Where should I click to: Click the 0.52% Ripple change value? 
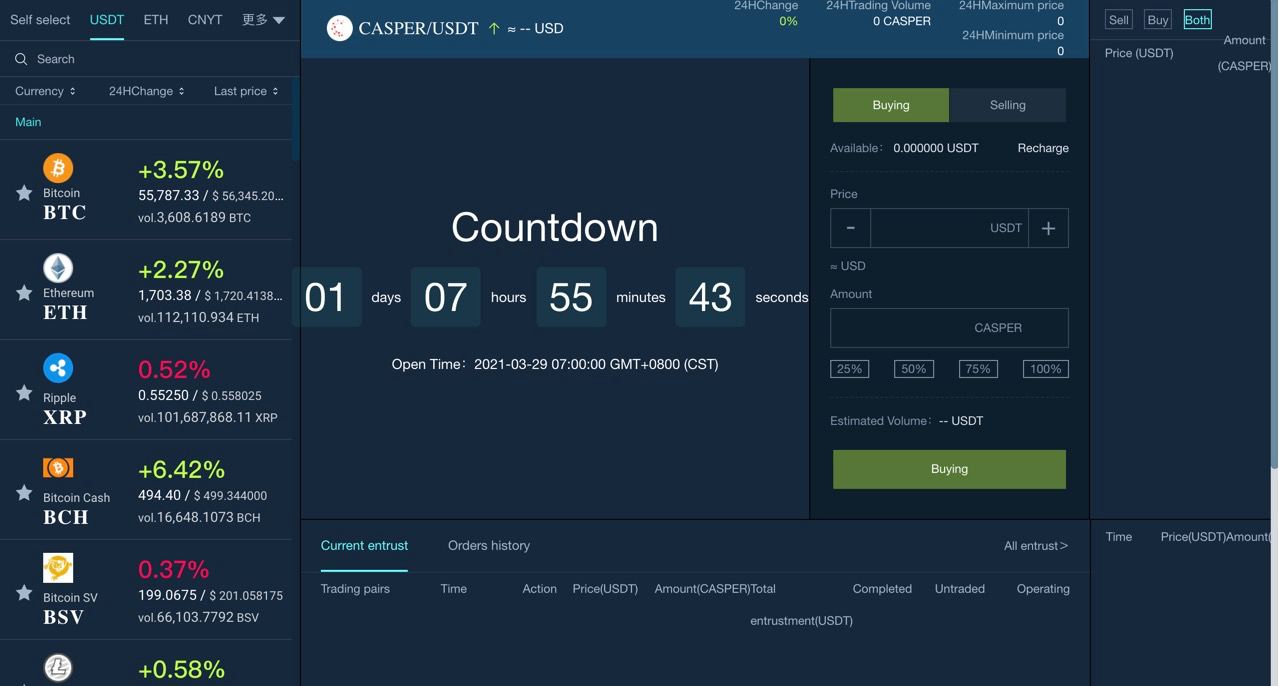pos(174,369)
